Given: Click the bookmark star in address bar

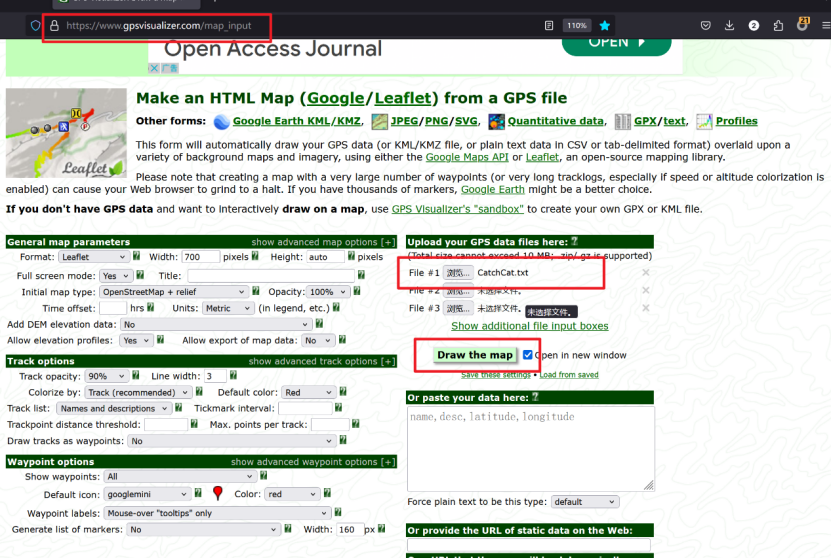Looking at the screenshot, I should coord(604,25).
